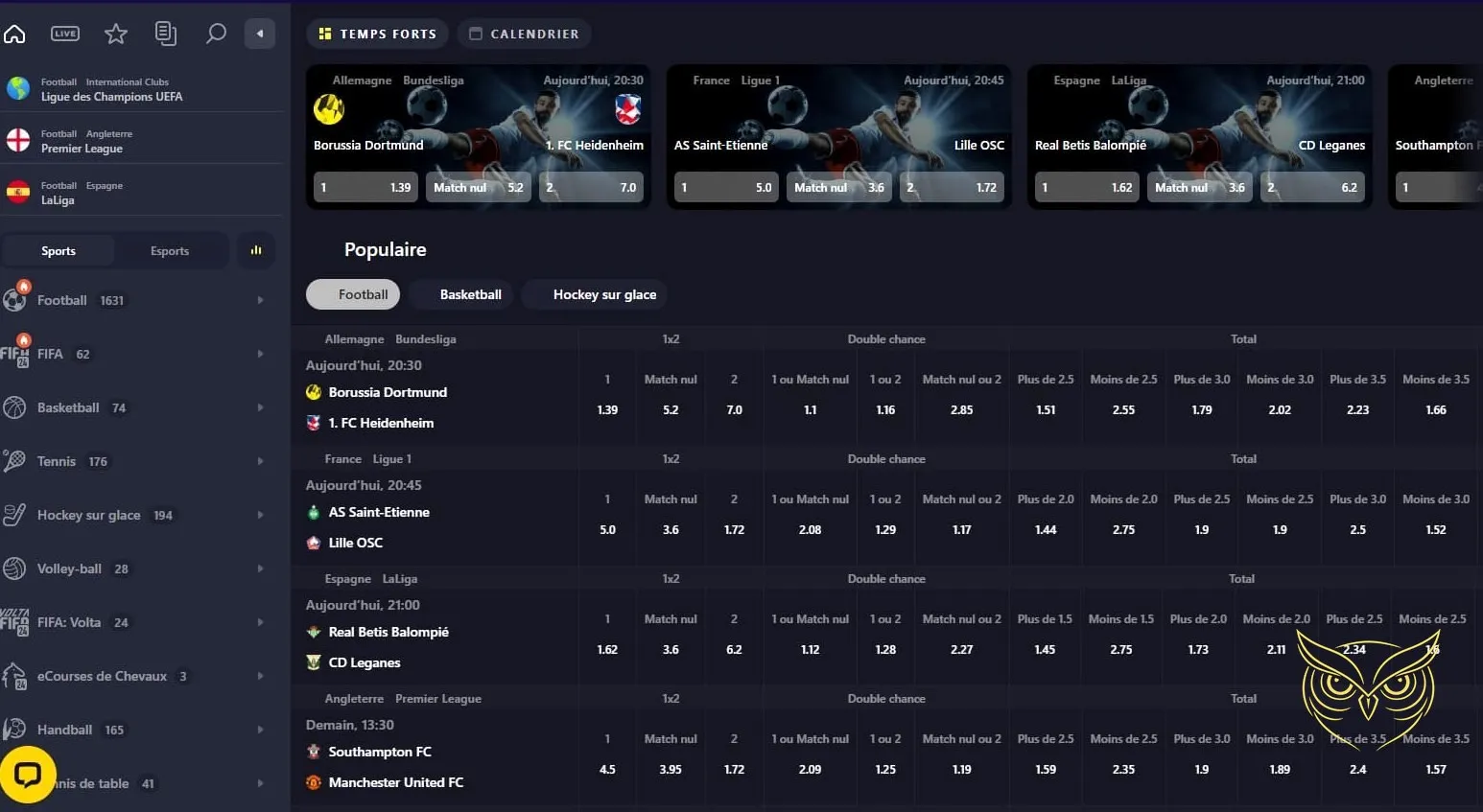Open the bet slip document icon

pos(166,34)
